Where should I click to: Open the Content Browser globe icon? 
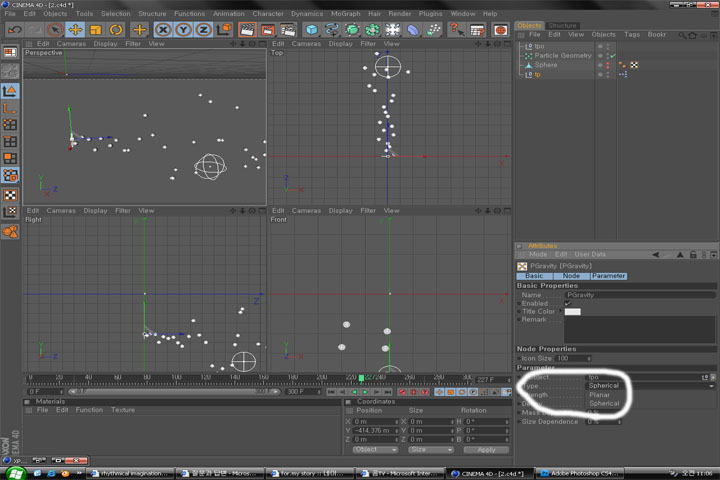(501, 30)
